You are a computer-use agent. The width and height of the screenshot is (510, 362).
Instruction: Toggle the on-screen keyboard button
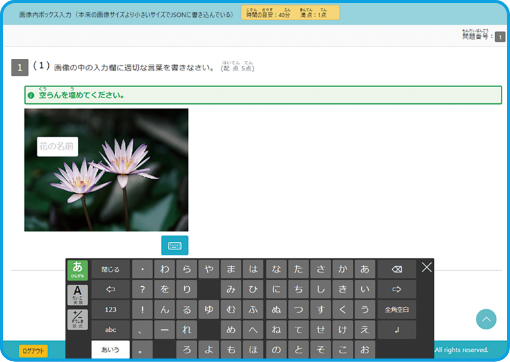[175, 245]
